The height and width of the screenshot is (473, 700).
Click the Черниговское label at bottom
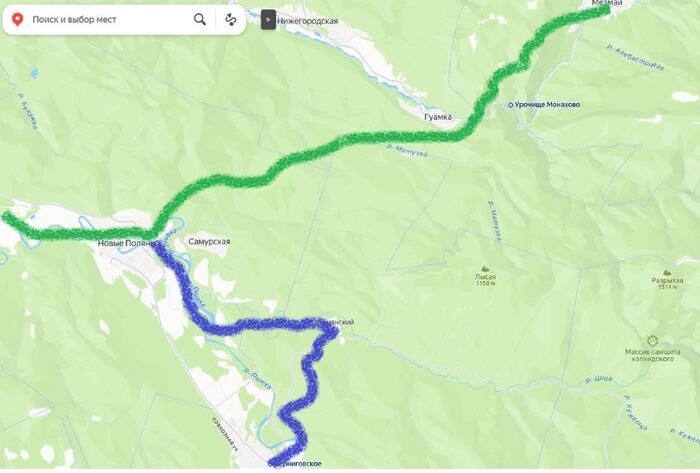click(295, 464)
